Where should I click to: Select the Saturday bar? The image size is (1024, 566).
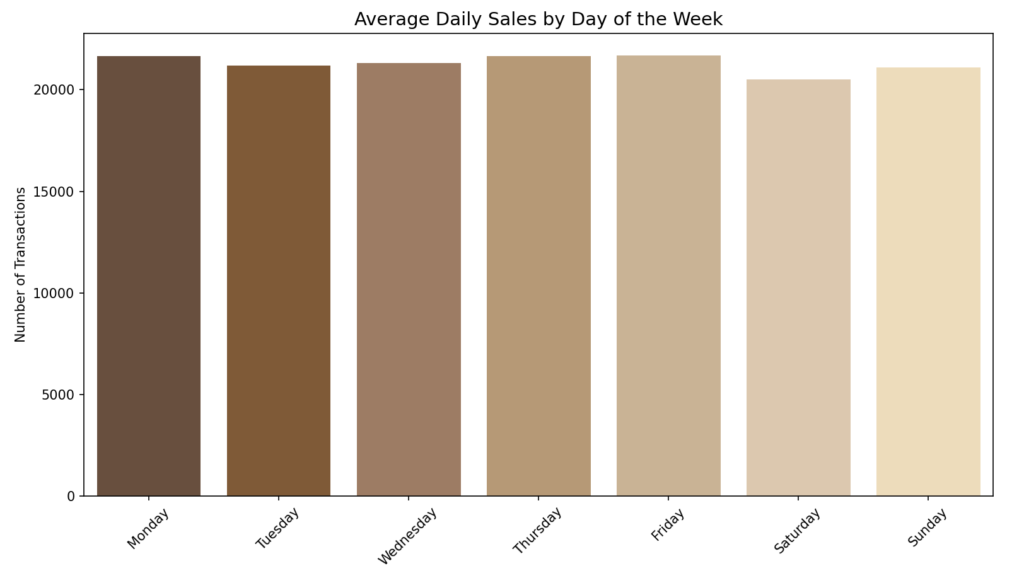pyautogui.click(x=798, y=288)
